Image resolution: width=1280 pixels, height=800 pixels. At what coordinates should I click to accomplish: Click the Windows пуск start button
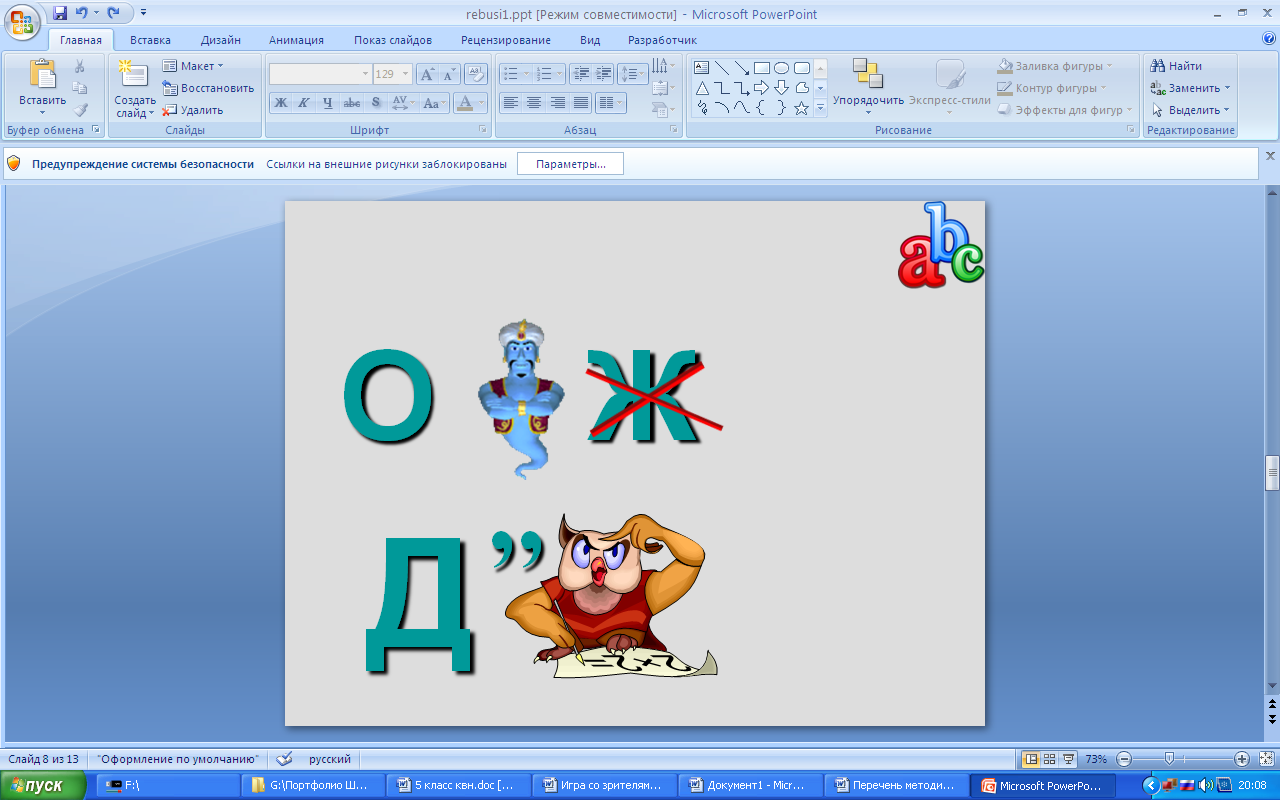pyautogui.click(x=41, y=785)
